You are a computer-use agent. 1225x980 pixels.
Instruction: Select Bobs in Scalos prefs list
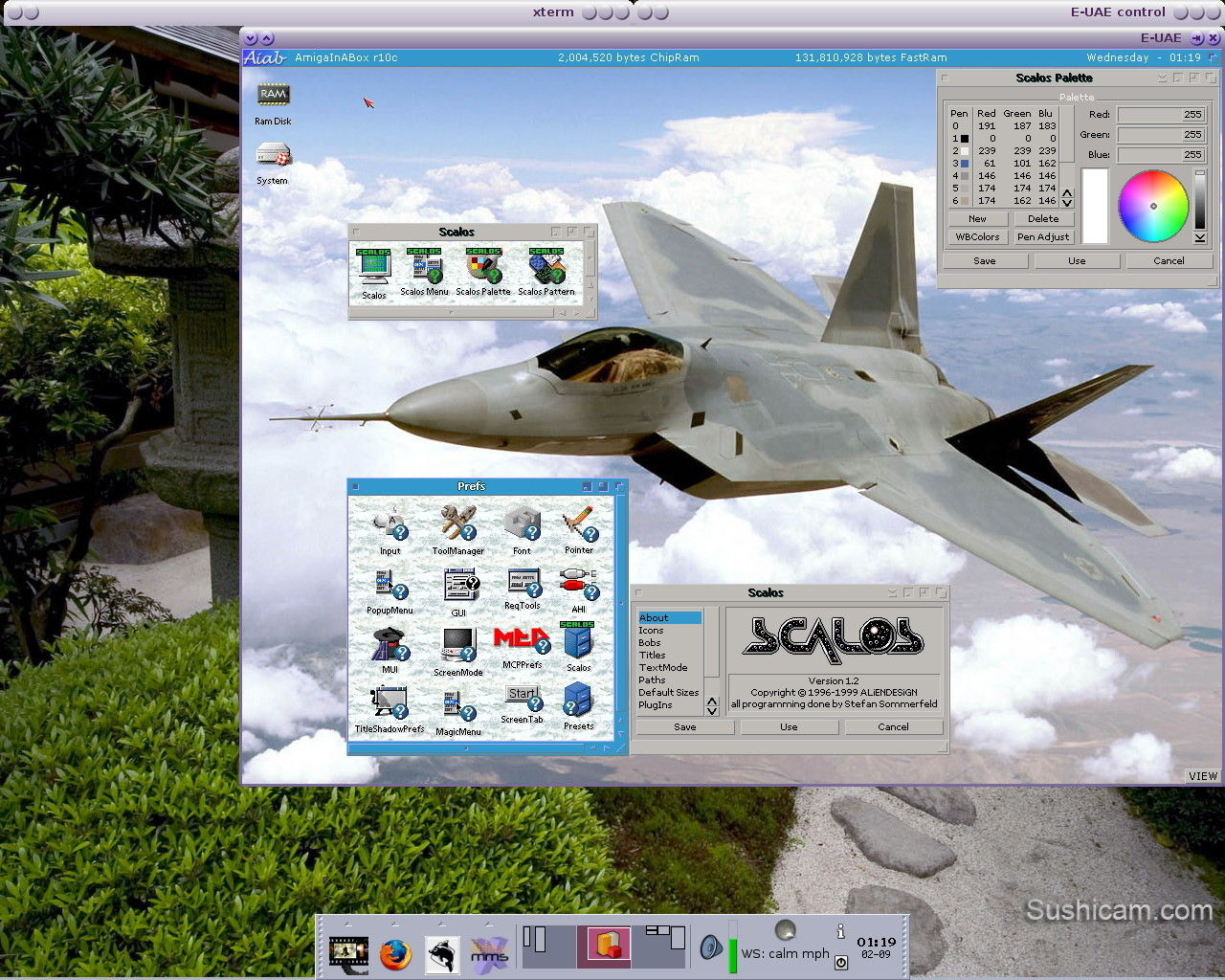point(669,643)
